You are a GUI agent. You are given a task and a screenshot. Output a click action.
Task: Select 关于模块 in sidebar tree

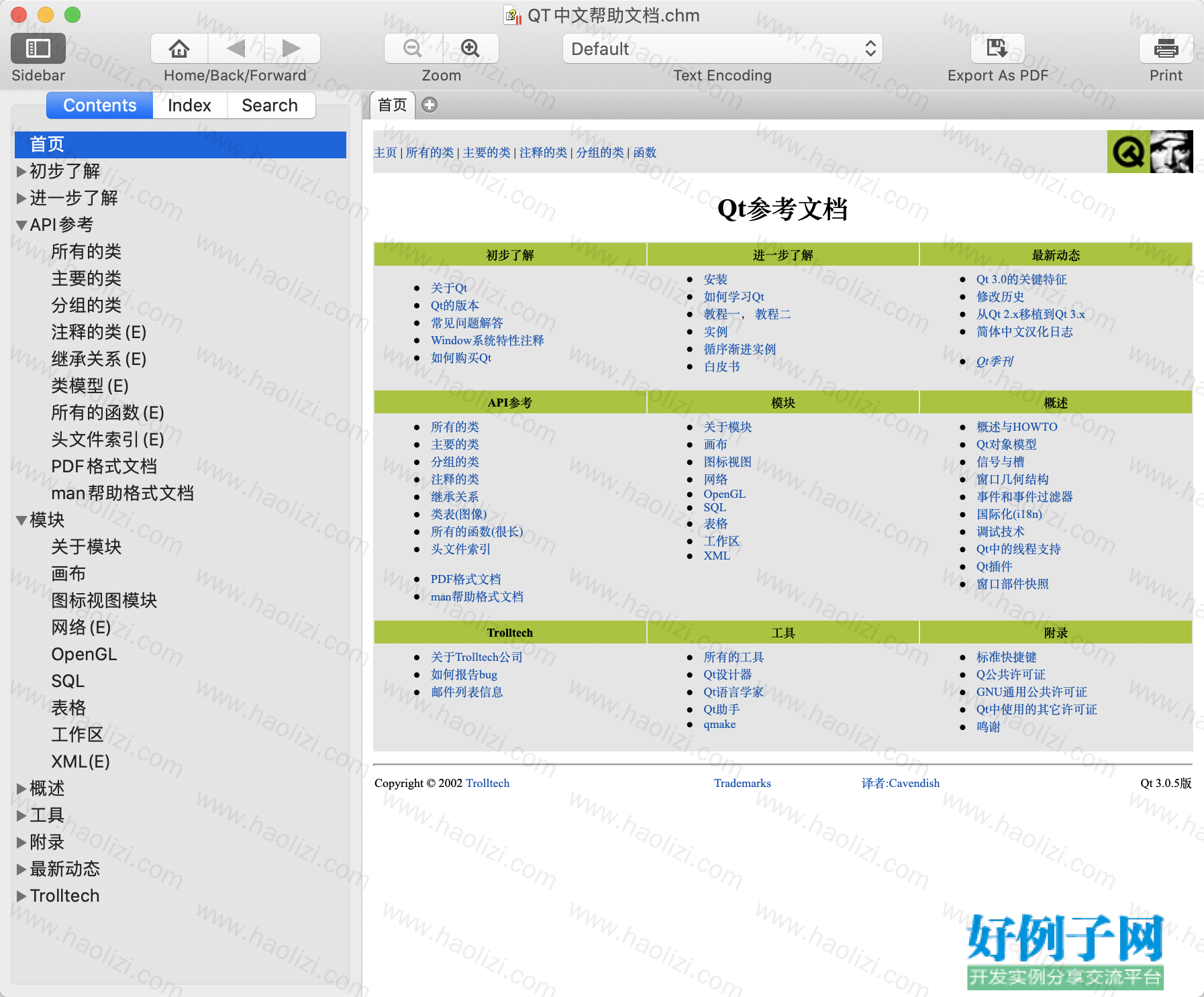coord(86,547)
